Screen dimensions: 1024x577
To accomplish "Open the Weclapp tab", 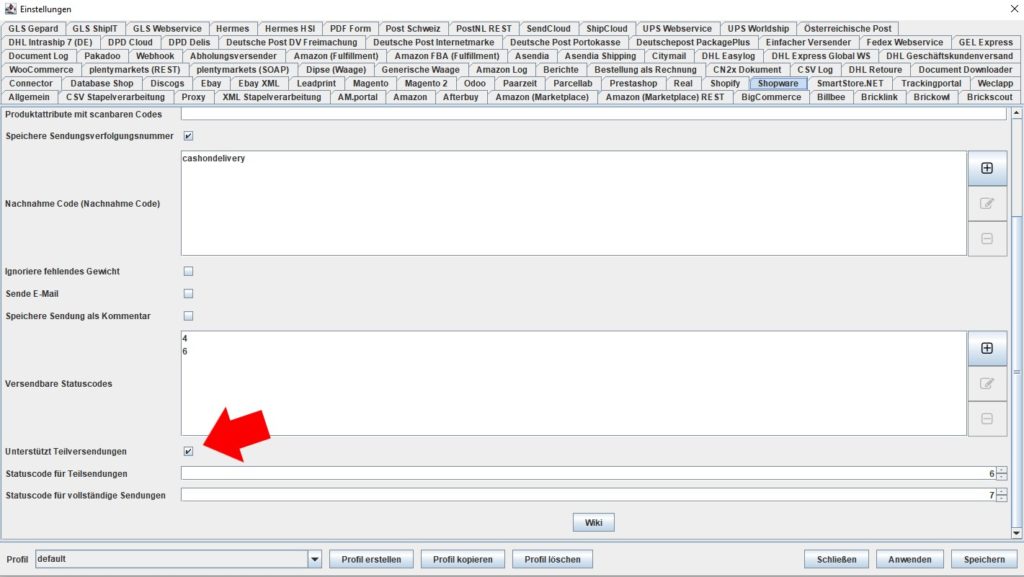I will (x=995, y=84).
